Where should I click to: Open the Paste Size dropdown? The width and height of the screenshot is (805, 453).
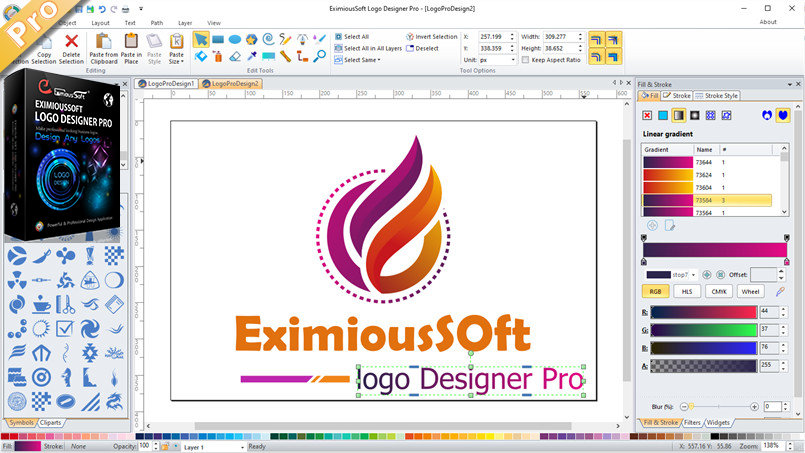click(x=176, y=49)
